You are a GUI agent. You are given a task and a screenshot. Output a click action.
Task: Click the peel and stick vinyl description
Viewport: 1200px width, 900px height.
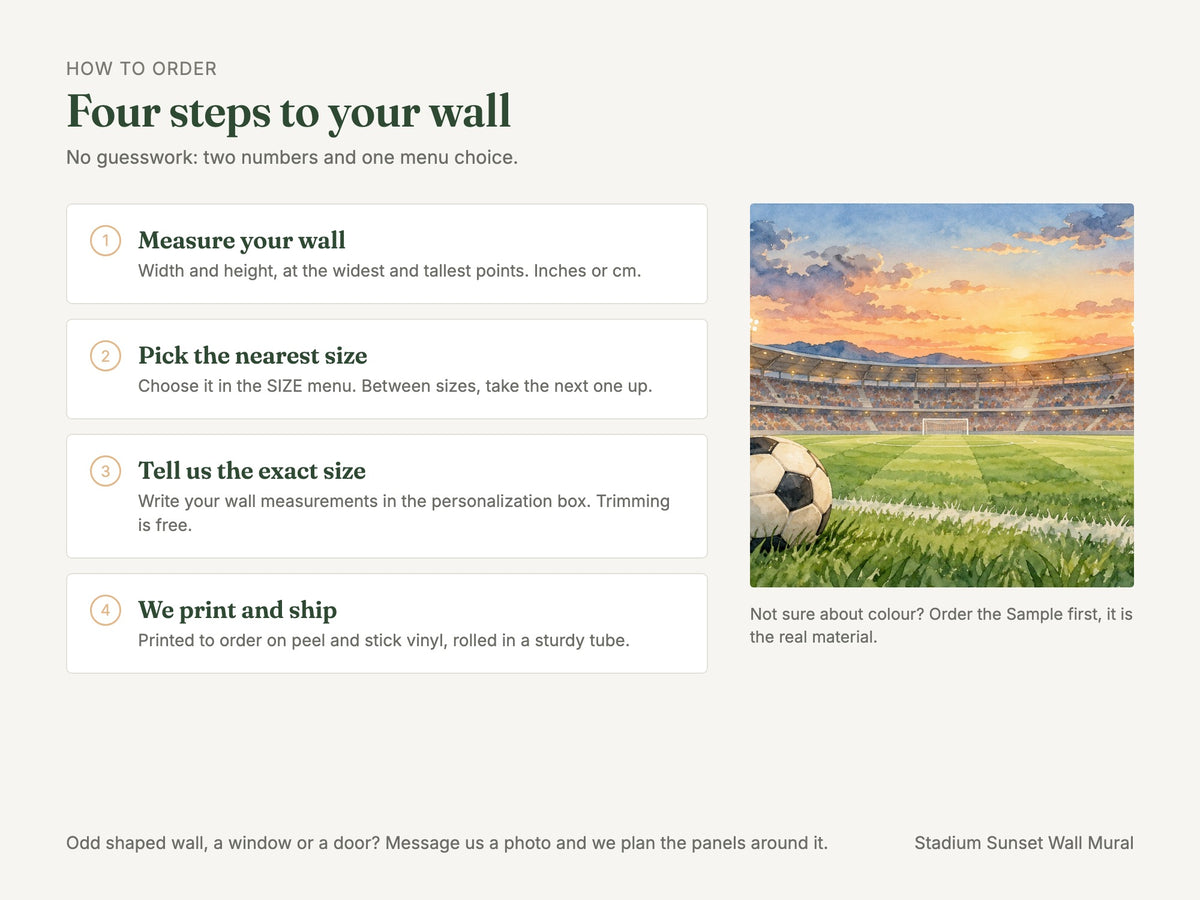[384, 640]
